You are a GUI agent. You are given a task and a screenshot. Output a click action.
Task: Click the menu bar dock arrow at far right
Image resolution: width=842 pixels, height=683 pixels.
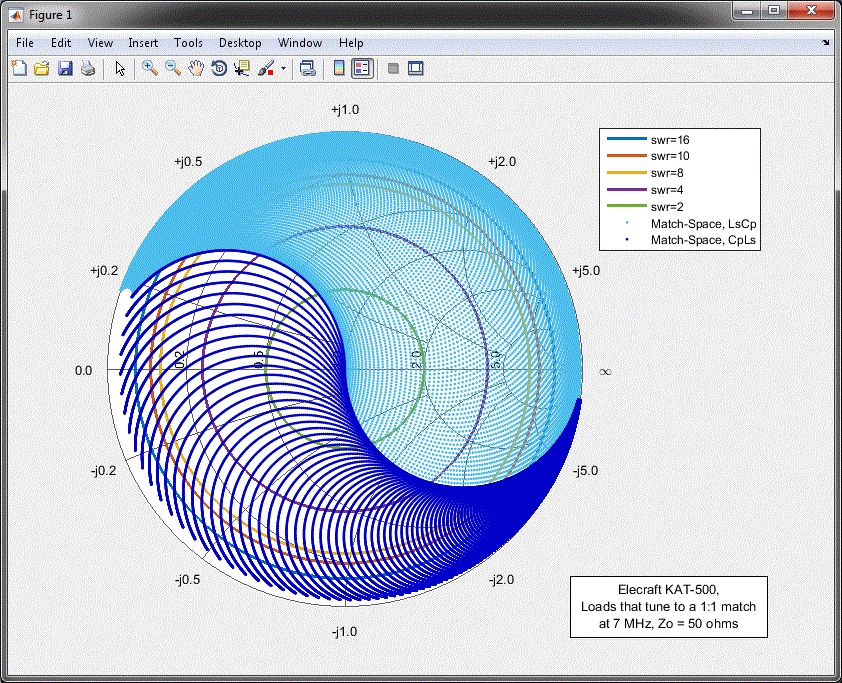click(826, 43)
